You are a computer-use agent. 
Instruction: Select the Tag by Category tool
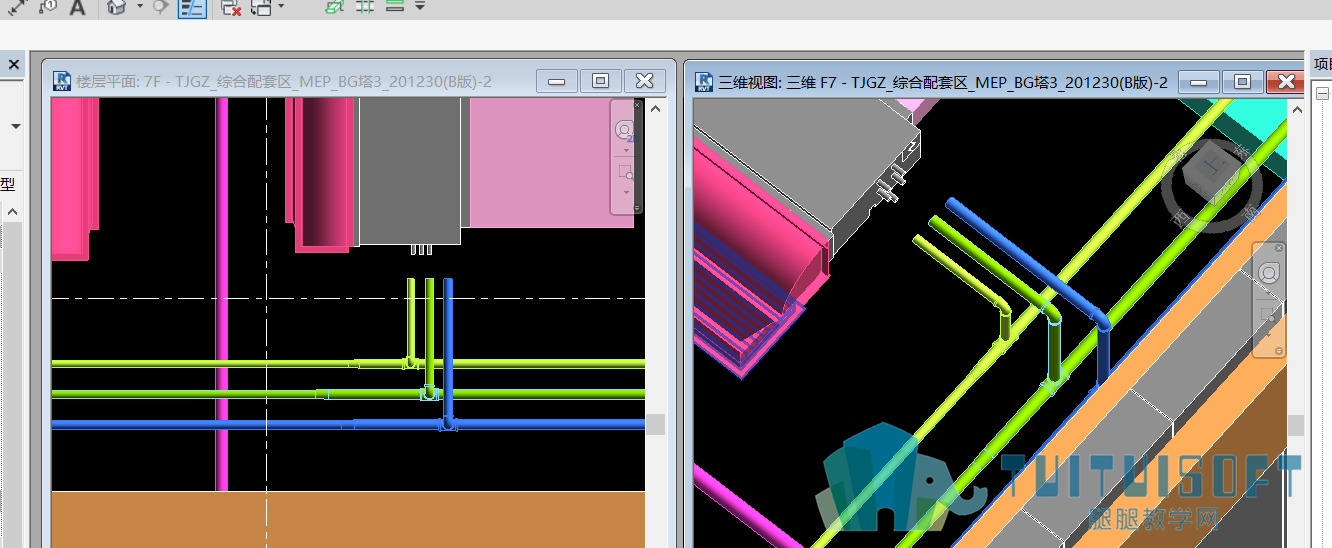[48, 6]
